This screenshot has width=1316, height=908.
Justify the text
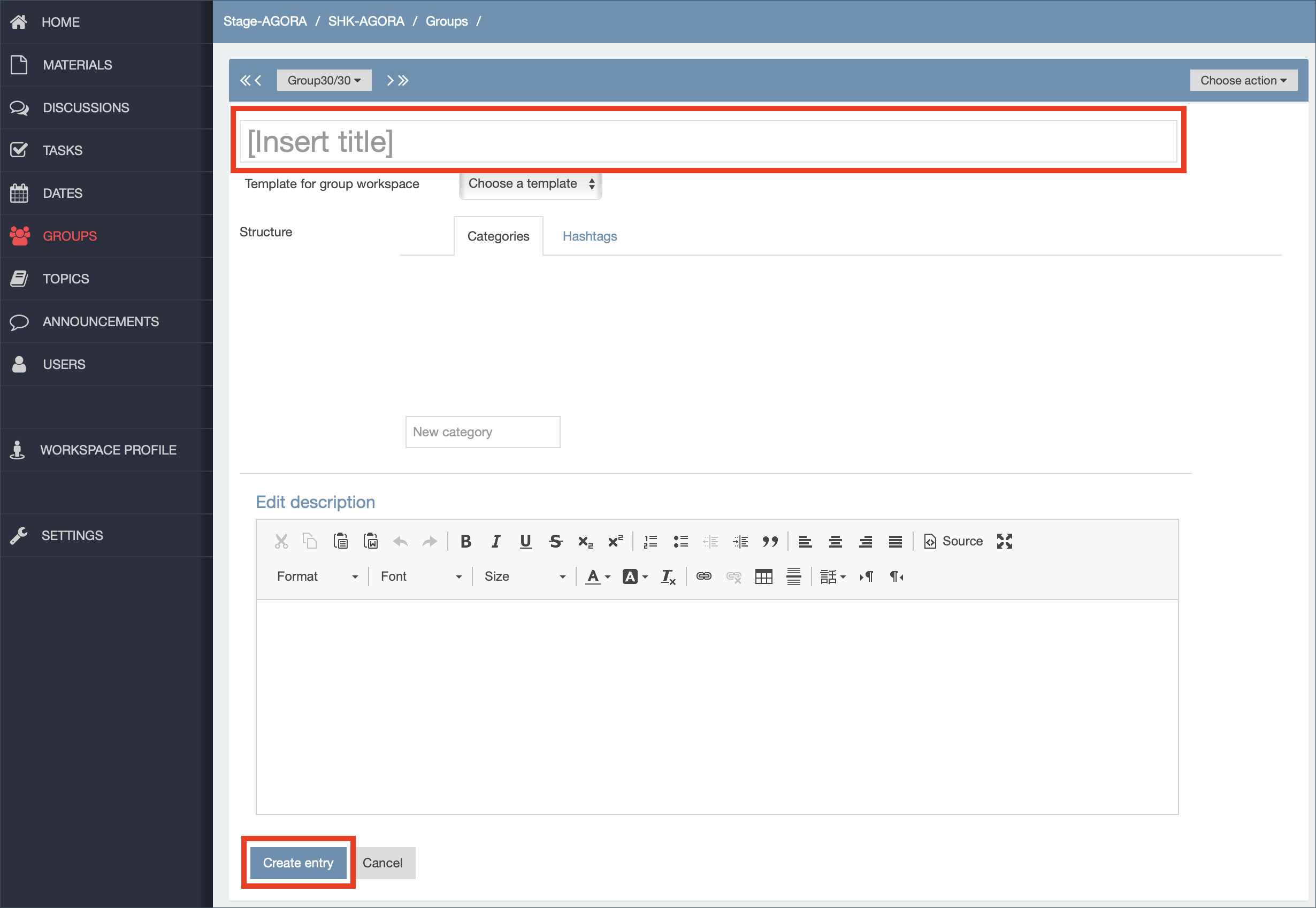point(896,541)
